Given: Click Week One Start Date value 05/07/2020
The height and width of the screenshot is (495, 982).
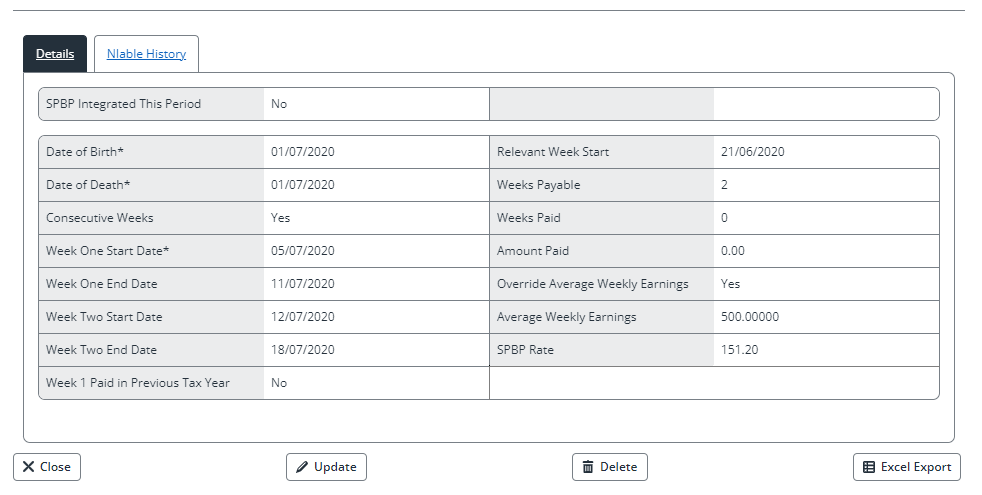Looking at the screenshot, I should pyautogui.click(x=303, y=251).
